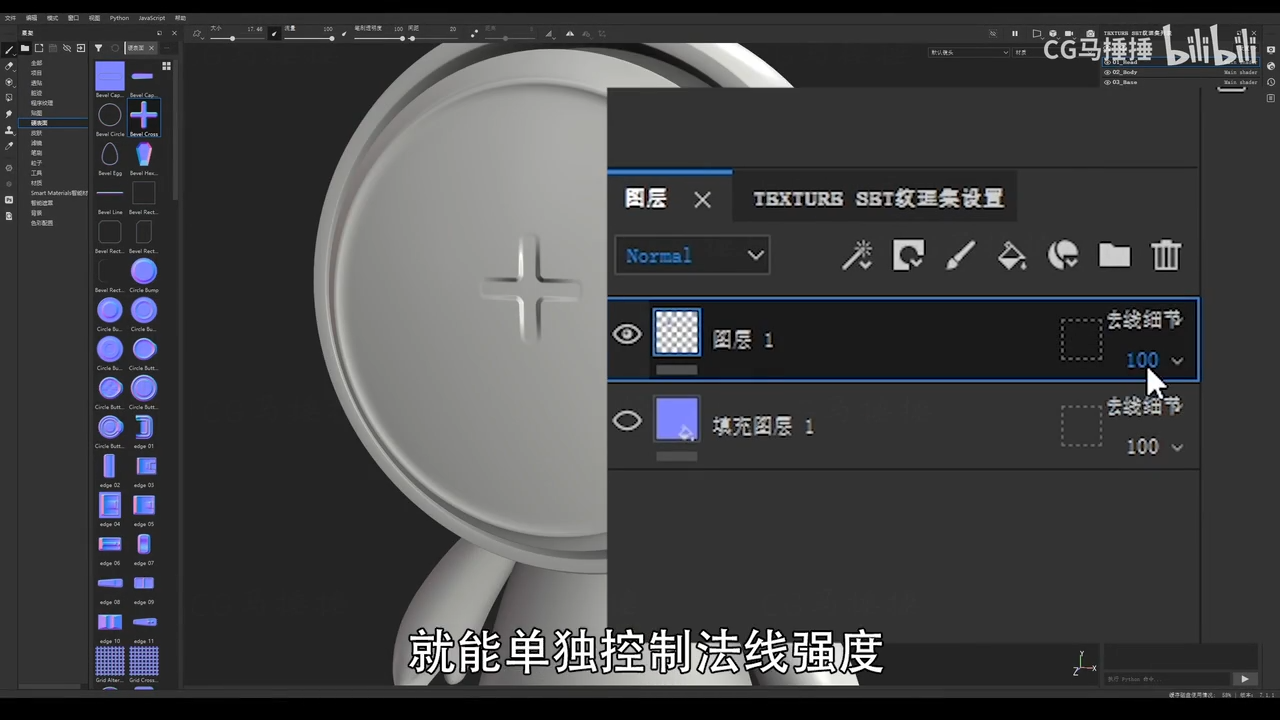Select 全部 category in shelf
This screenshot has height=720, width=1280.
click(x=36, y=63)
